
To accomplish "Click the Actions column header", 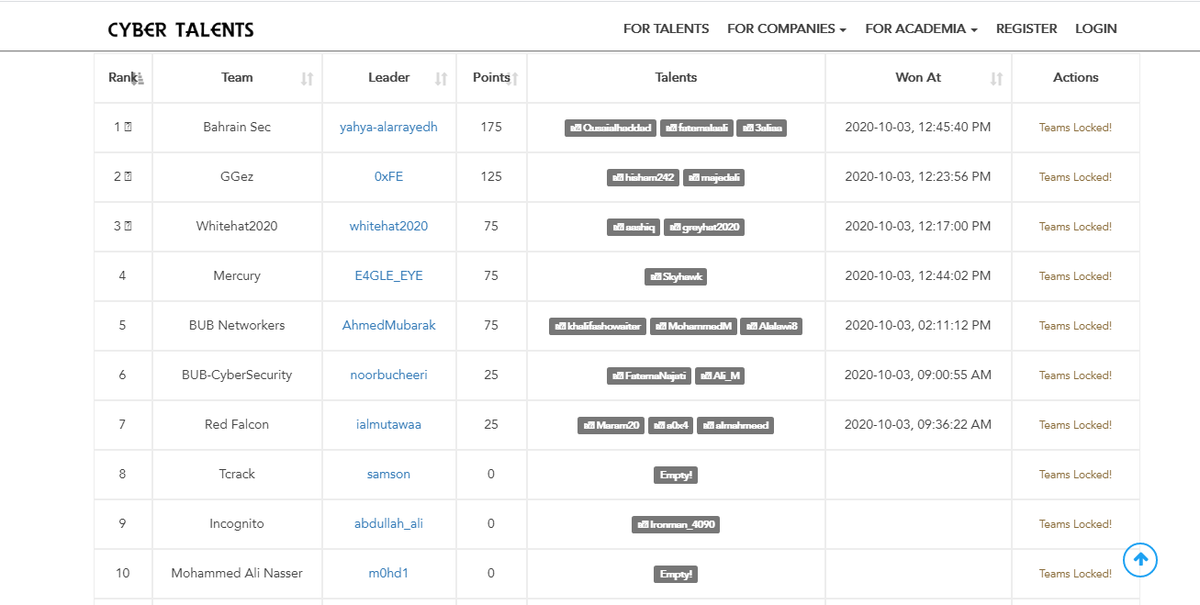I will [x=1076, y=77].
